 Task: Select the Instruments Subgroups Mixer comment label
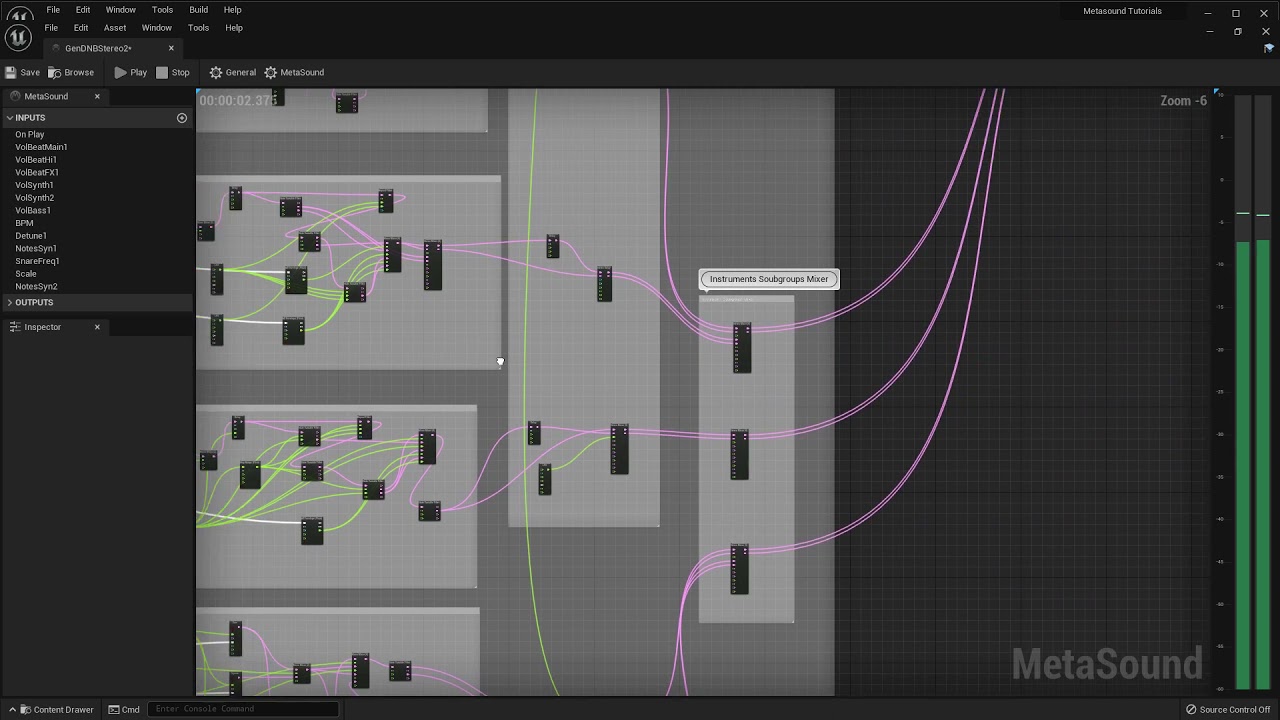(769, 279)
